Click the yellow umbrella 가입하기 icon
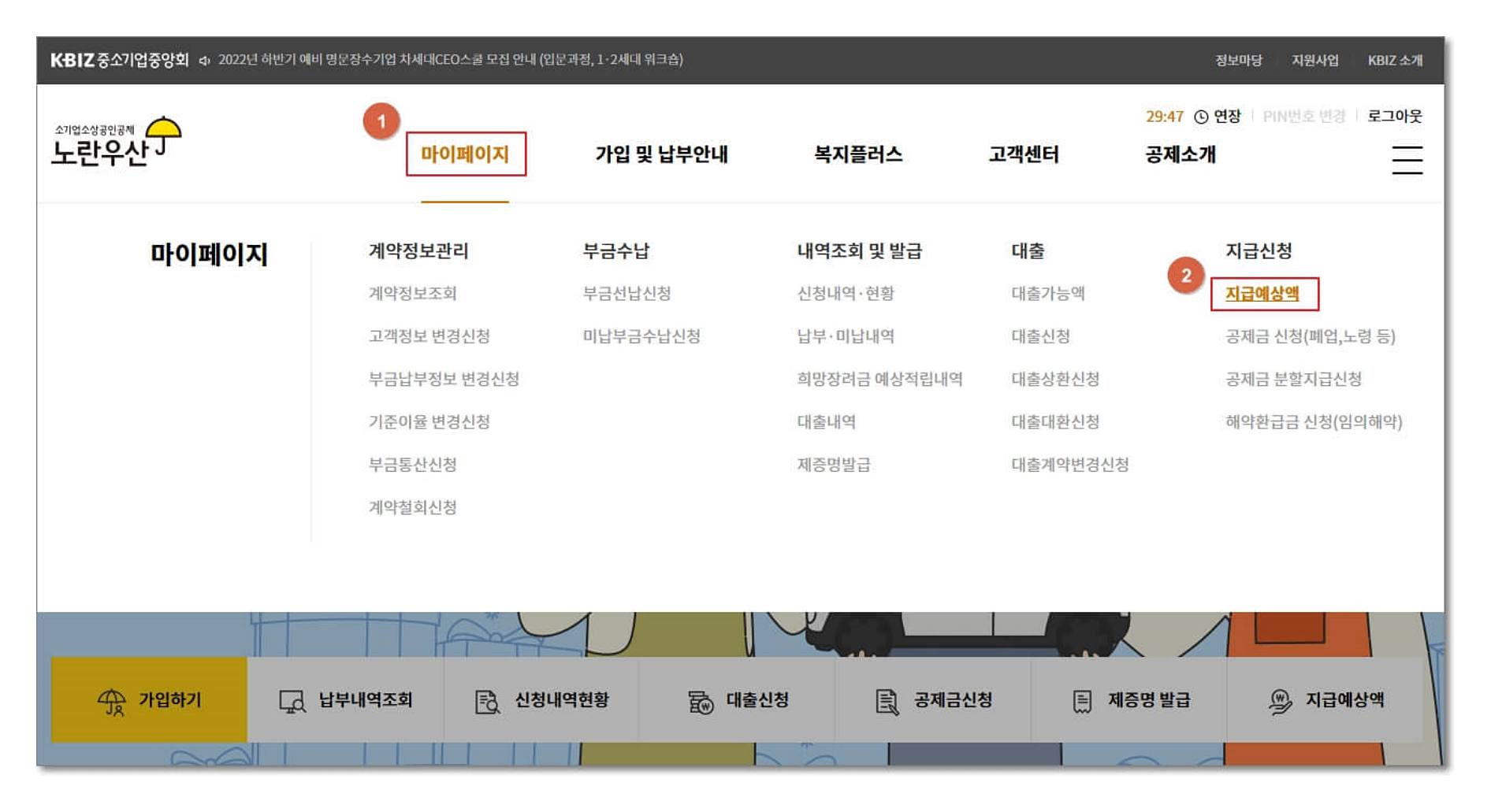Viewport: 1491px width, 812px height. pyautogui.click(x=113, y=700)
